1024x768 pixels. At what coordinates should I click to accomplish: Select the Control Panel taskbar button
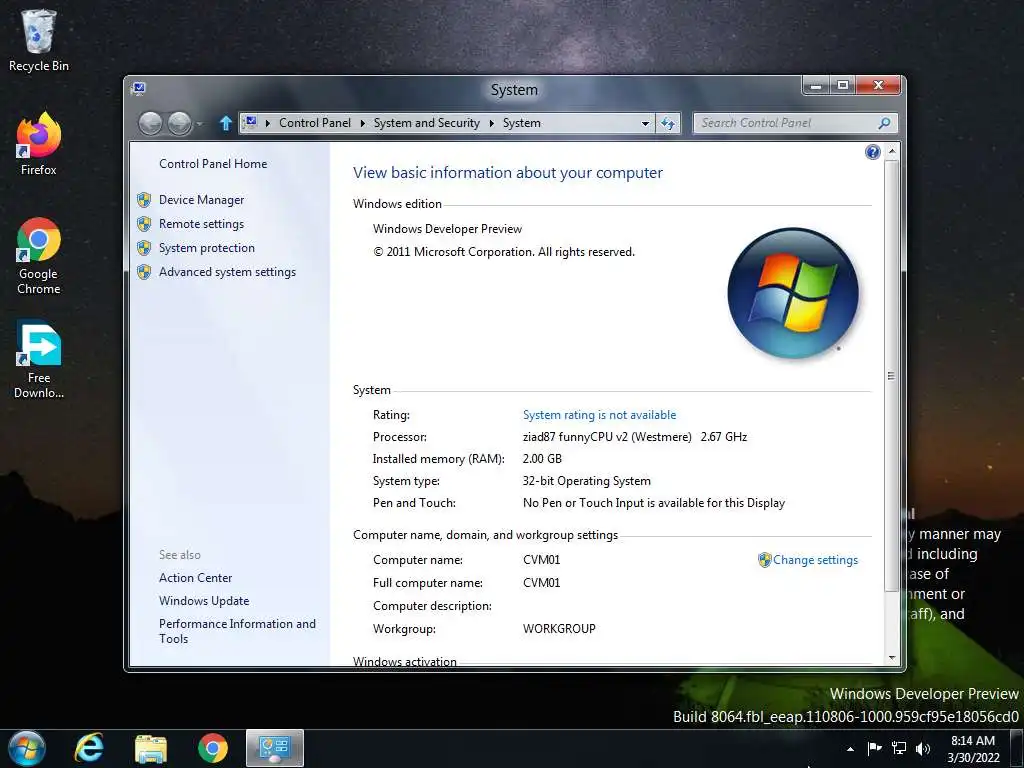coord(274,748)
